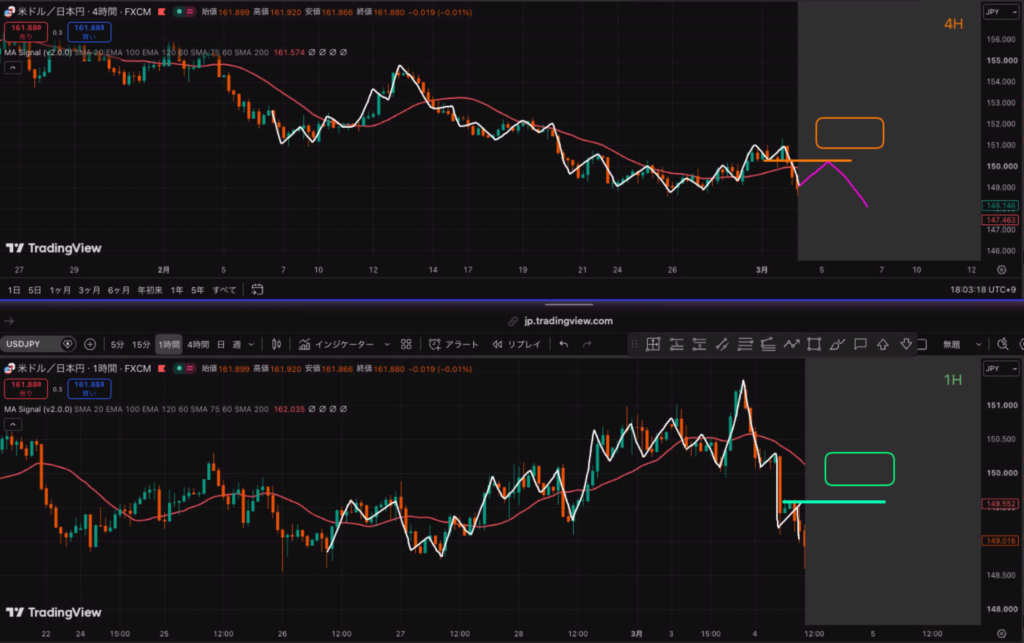This screenshot has height=643, width=1024.
Task: Switch to the 4時間 timeframe
Action: click(198, 344)
